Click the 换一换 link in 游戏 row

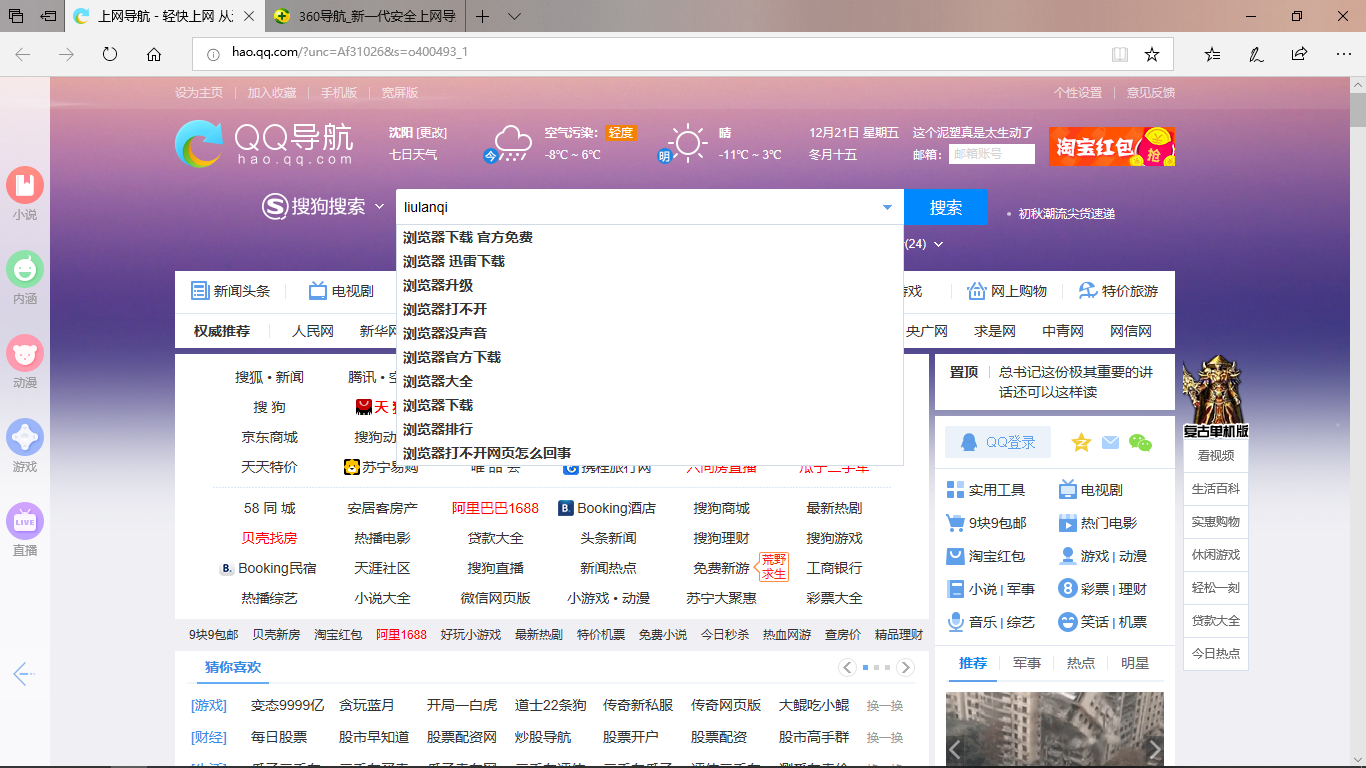point(885,706)
